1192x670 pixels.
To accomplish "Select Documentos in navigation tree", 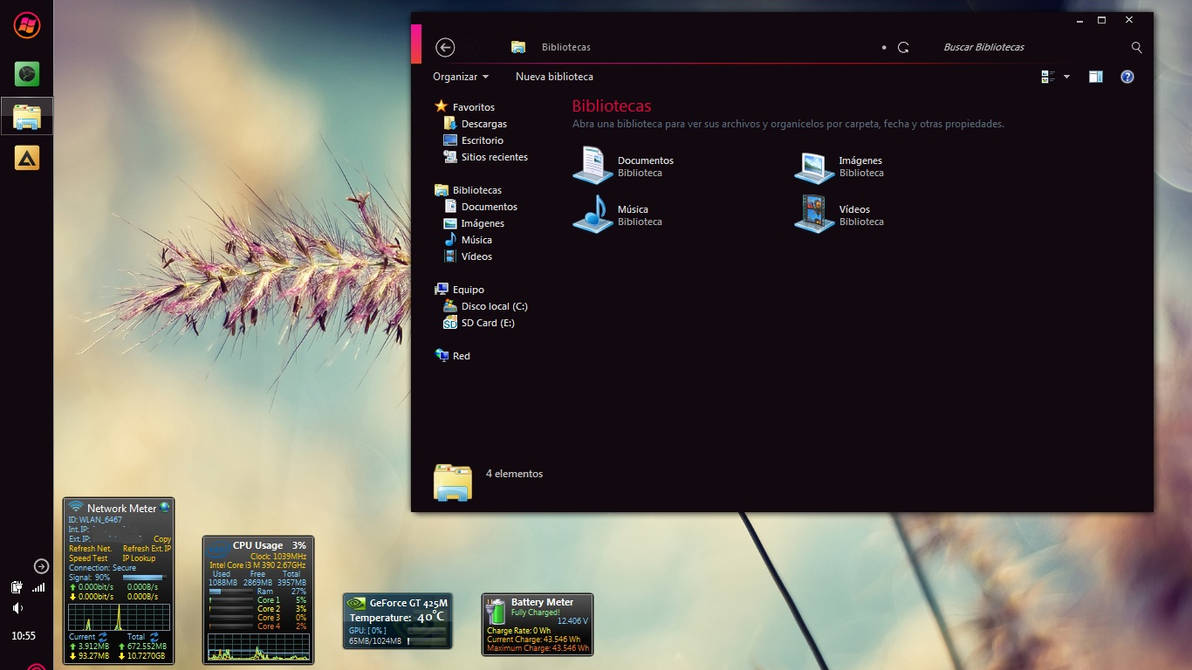I will click(489, 207).
